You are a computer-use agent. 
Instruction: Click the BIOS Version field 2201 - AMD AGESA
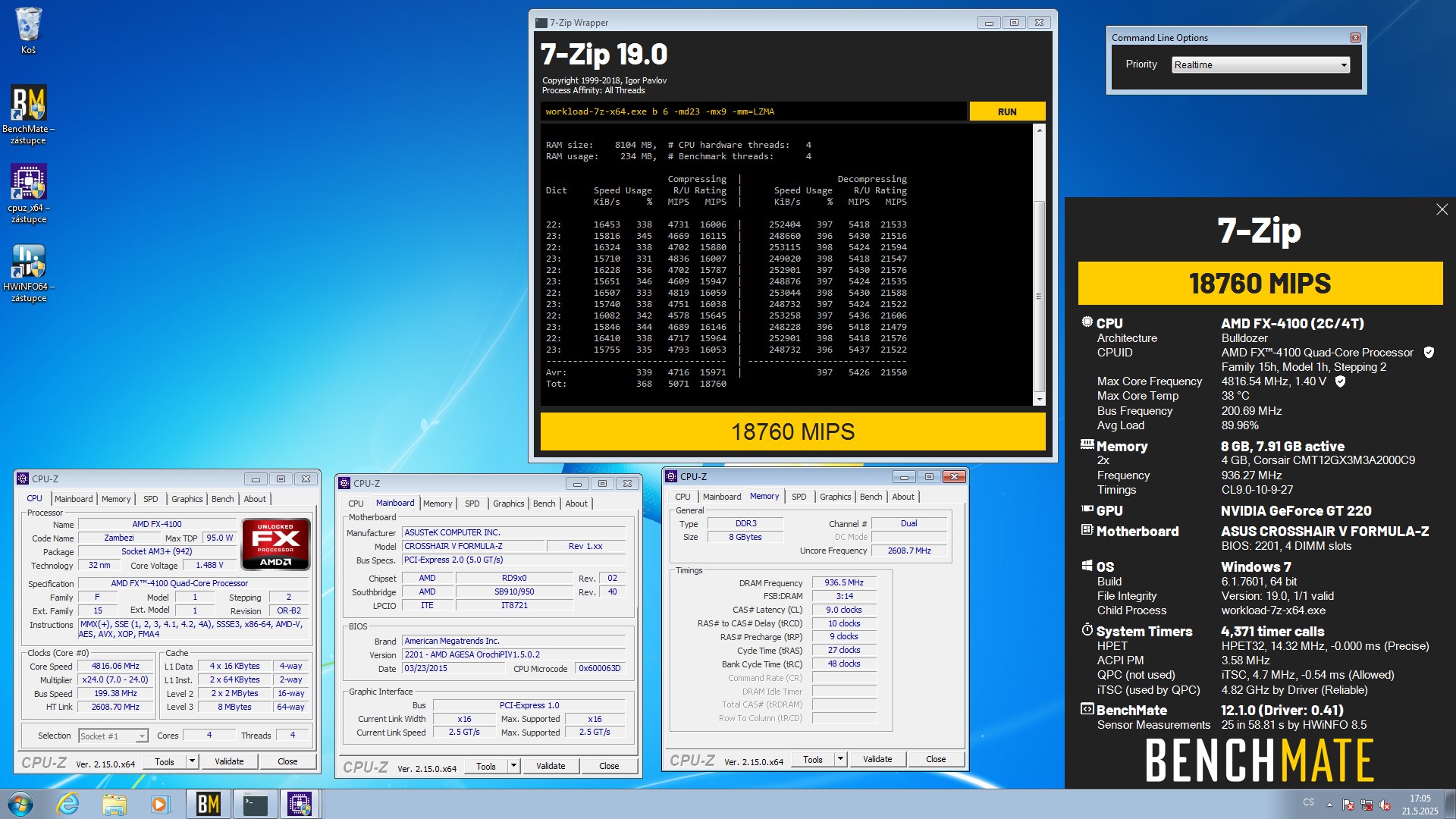coord(513,654)
